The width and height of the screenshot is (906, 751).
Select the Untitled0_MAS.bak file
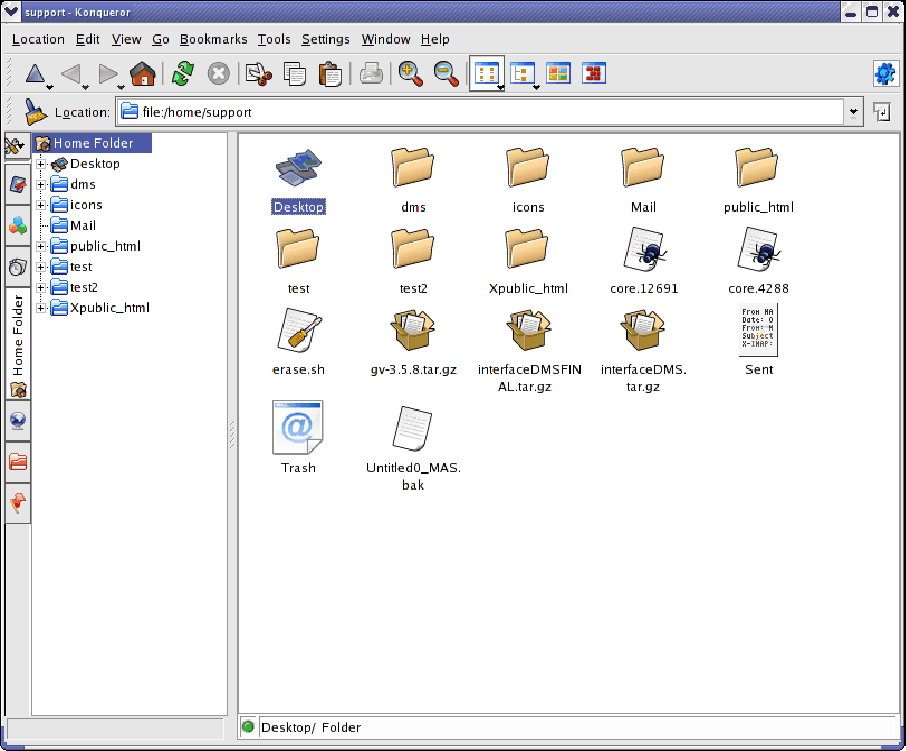pos(413,449)
